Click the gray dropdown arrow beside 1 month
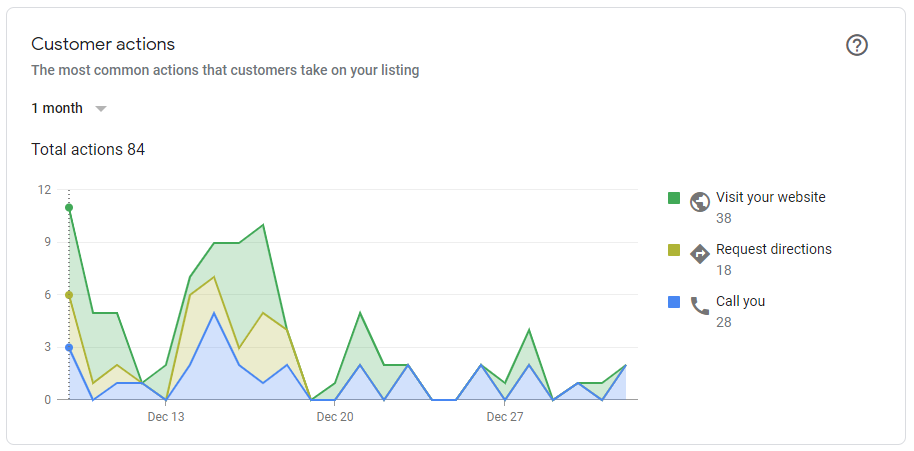 (101, 109)
